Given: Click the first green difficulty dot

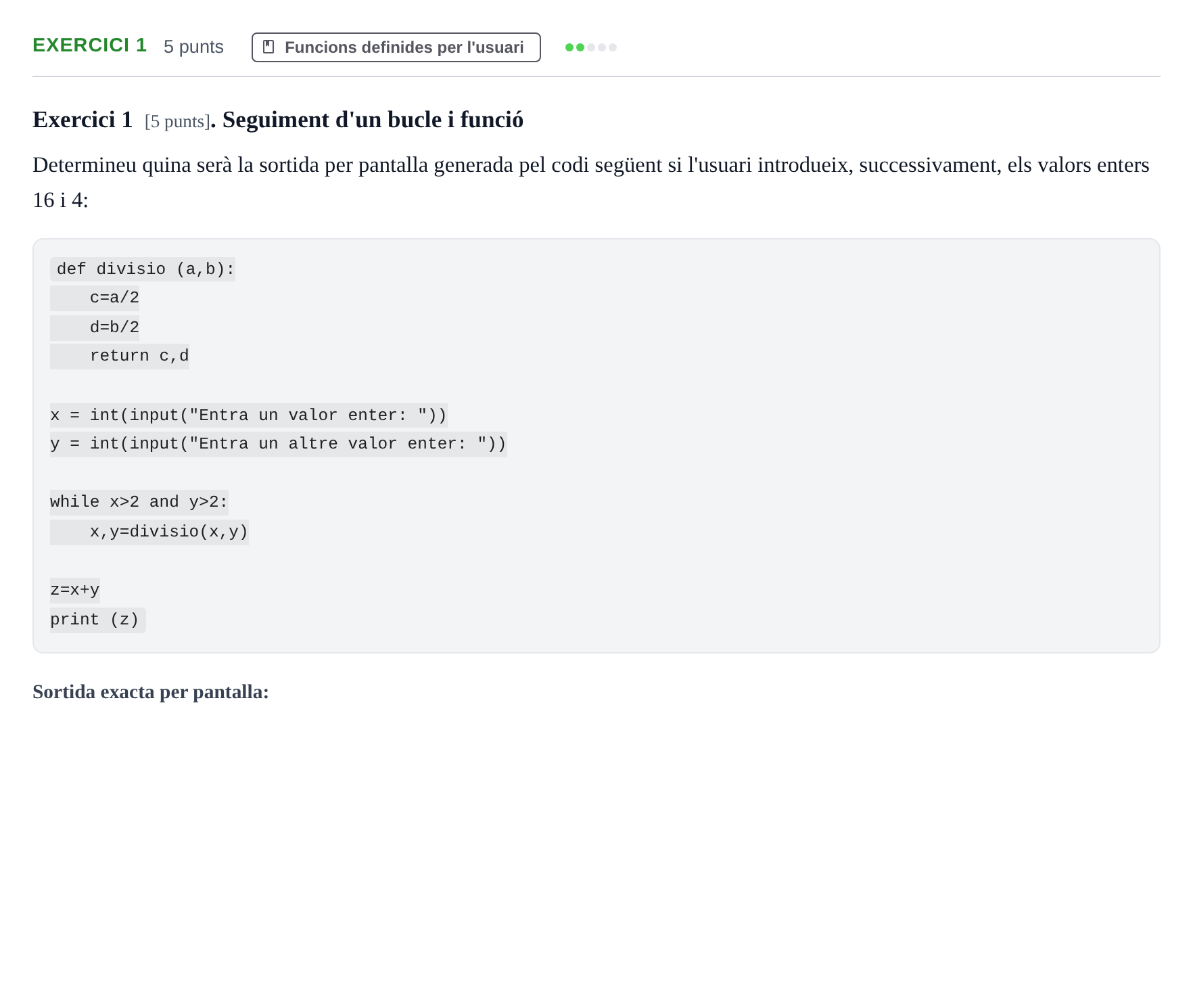Looking at the screenshot, I should point(569,47).
